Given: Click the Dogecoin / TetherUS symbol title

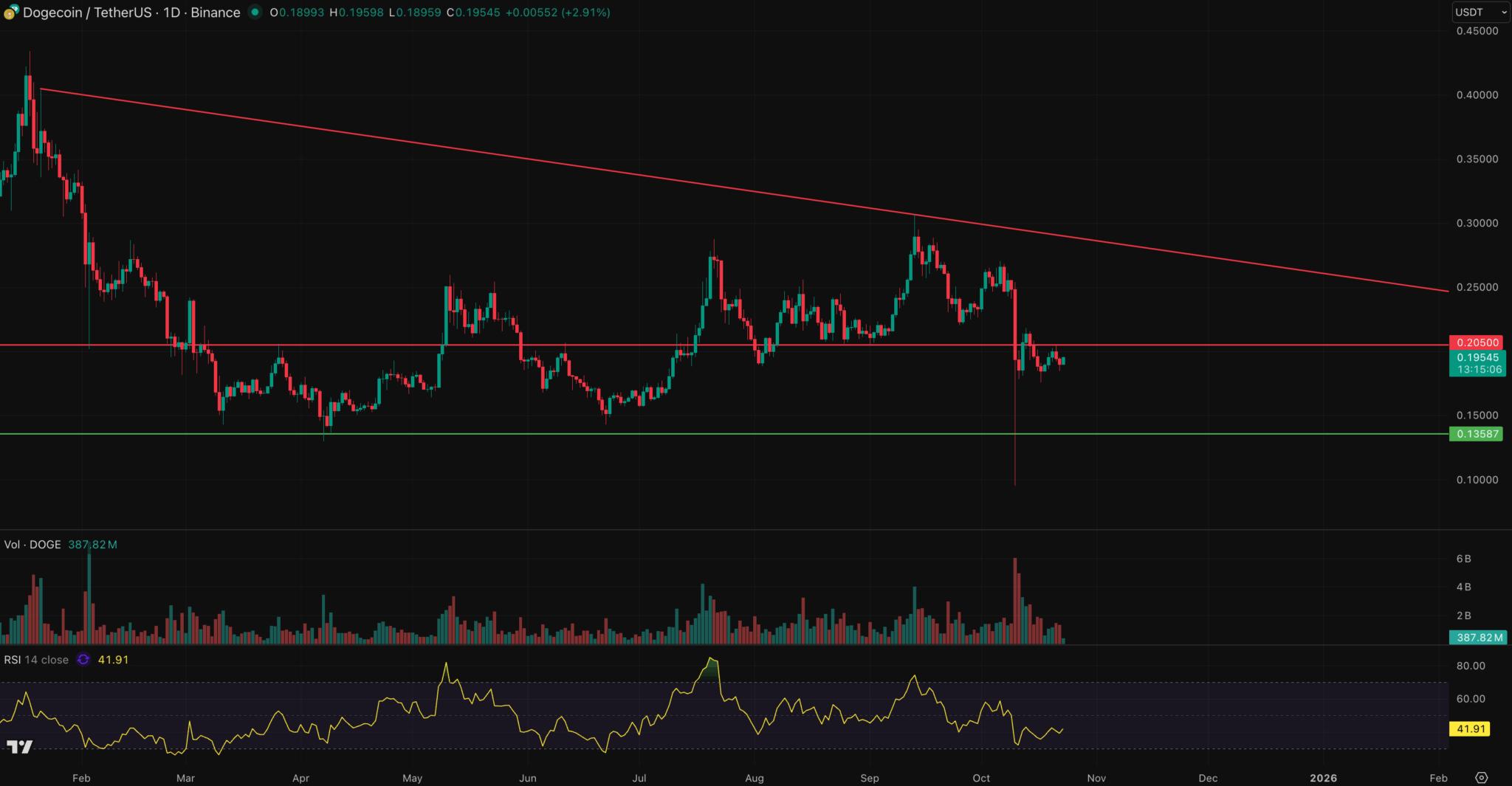Looking at the screenshot, I should 131,13.
